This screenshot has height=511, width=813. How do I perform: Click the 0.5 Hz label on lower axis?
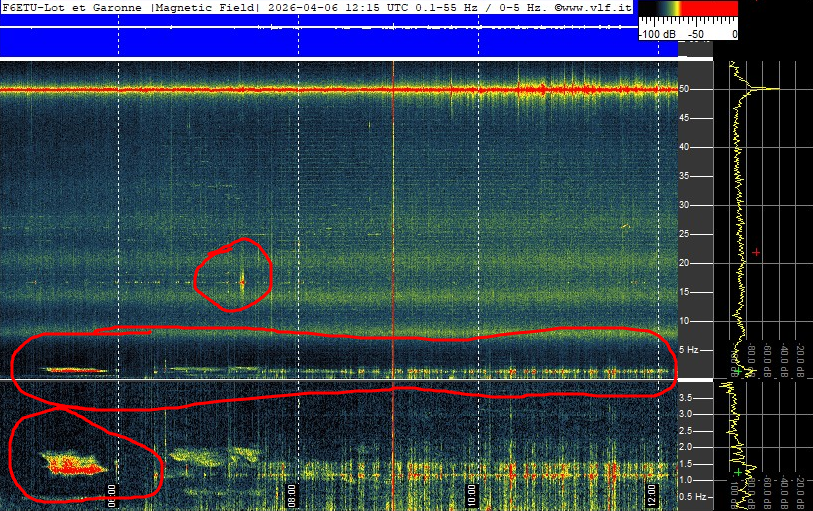tap(691, 496)
